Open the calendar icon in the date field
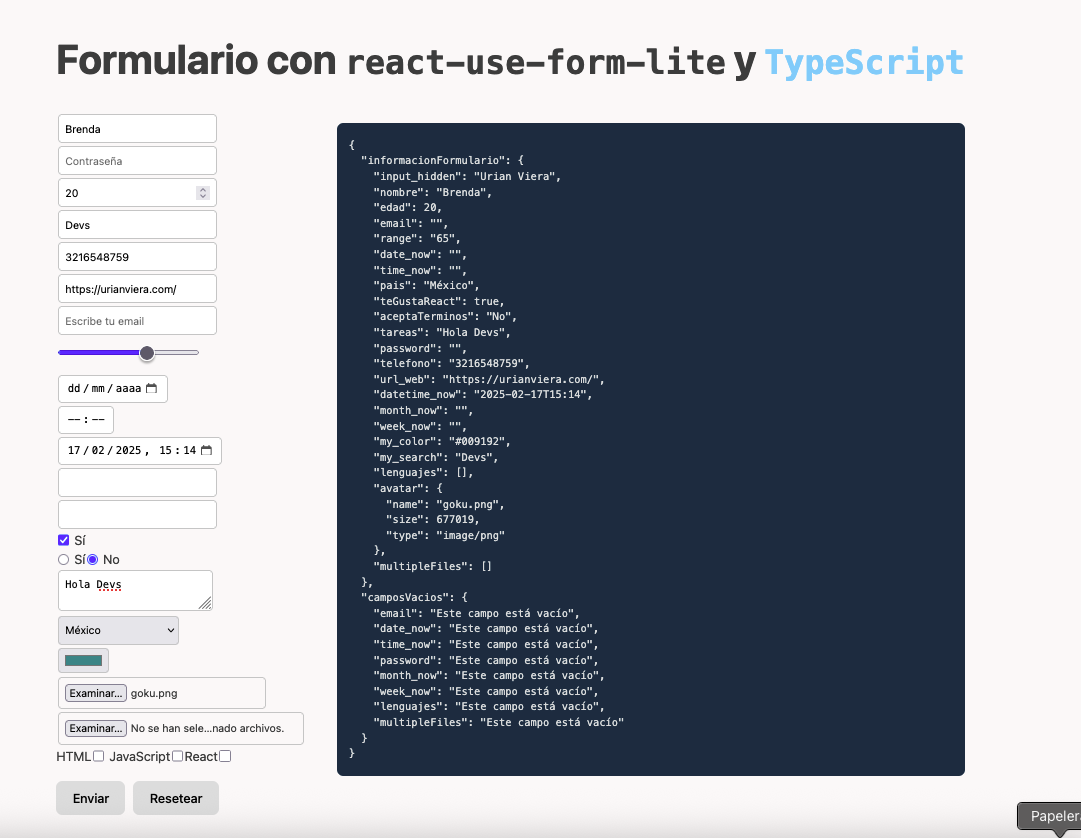 (x=152, y=389)
